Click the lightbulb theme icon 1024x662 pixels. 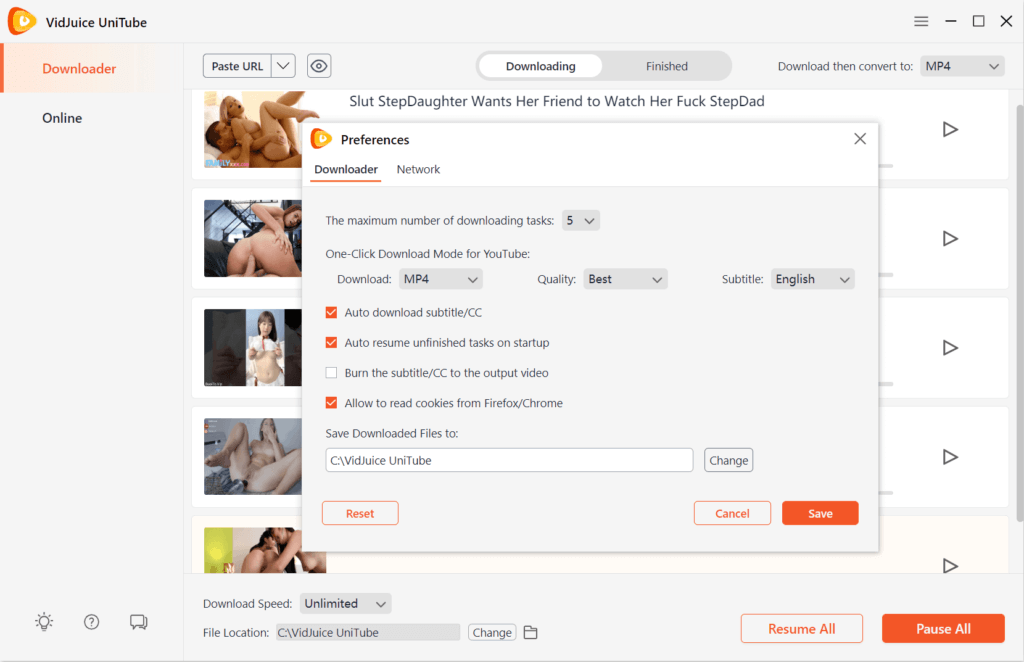(x=44, y=622)
